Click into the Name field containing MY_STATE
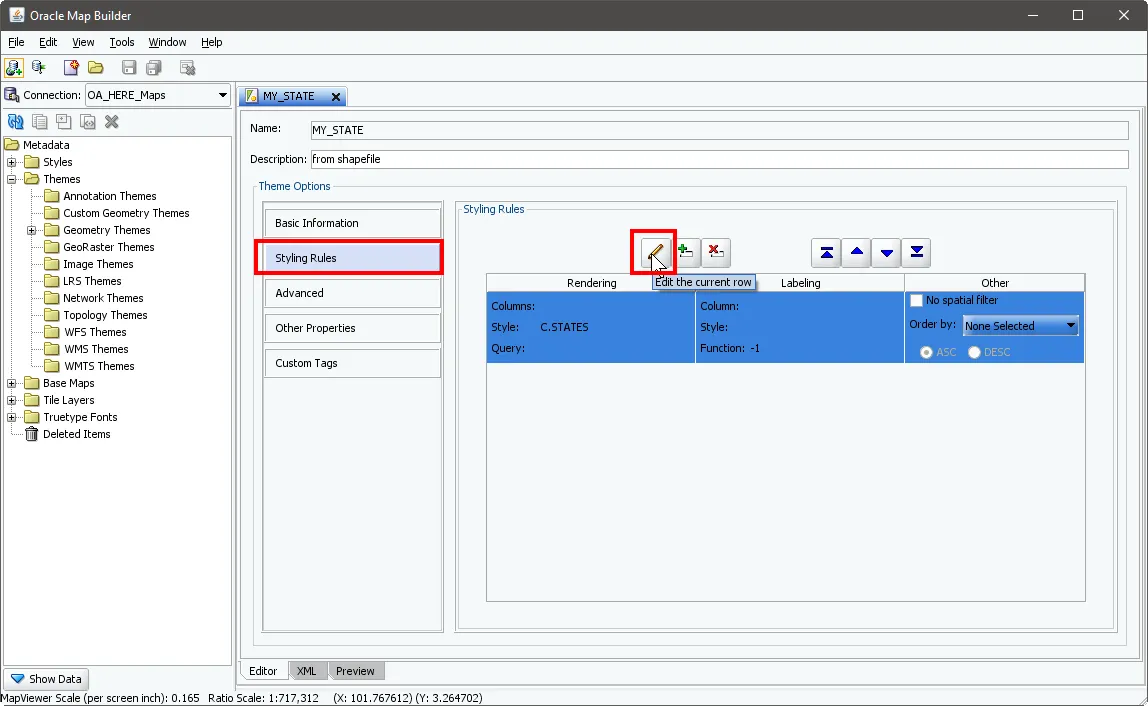The height and width of the screenshot is (706, 1148). [x=719, y=130]
